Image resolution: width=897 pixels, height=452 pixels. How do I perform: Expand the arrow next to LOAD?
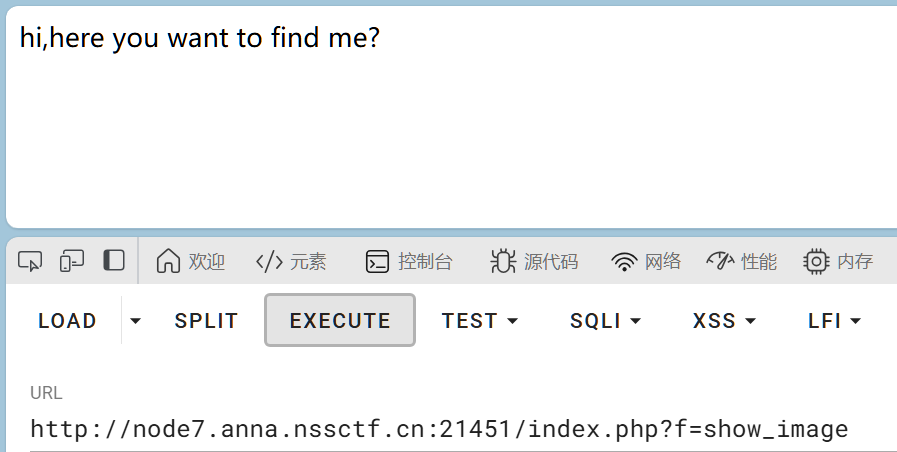coord(136,321)
